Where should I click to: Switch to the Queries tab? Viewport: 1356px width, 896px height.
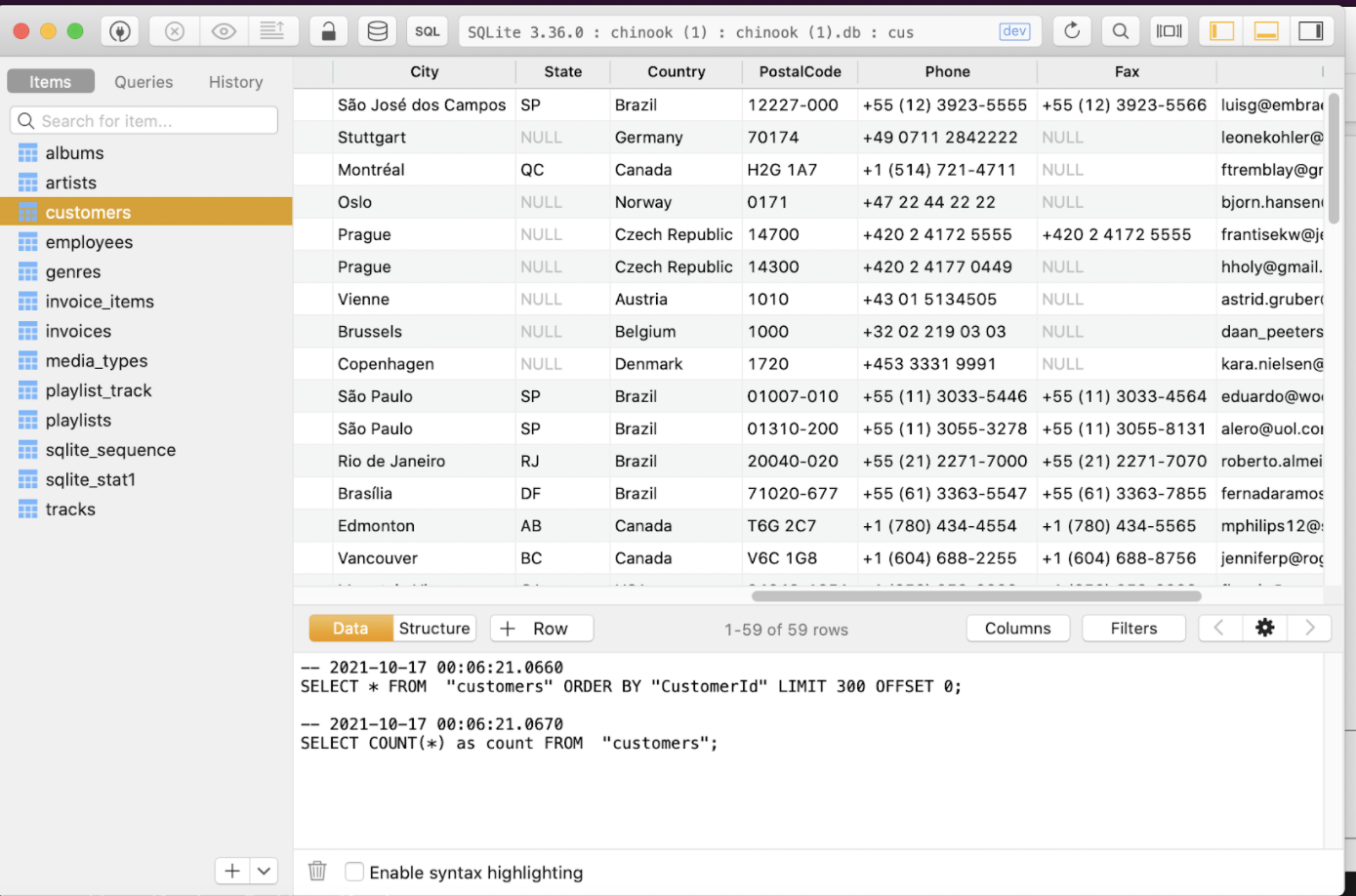click(143, 82)
